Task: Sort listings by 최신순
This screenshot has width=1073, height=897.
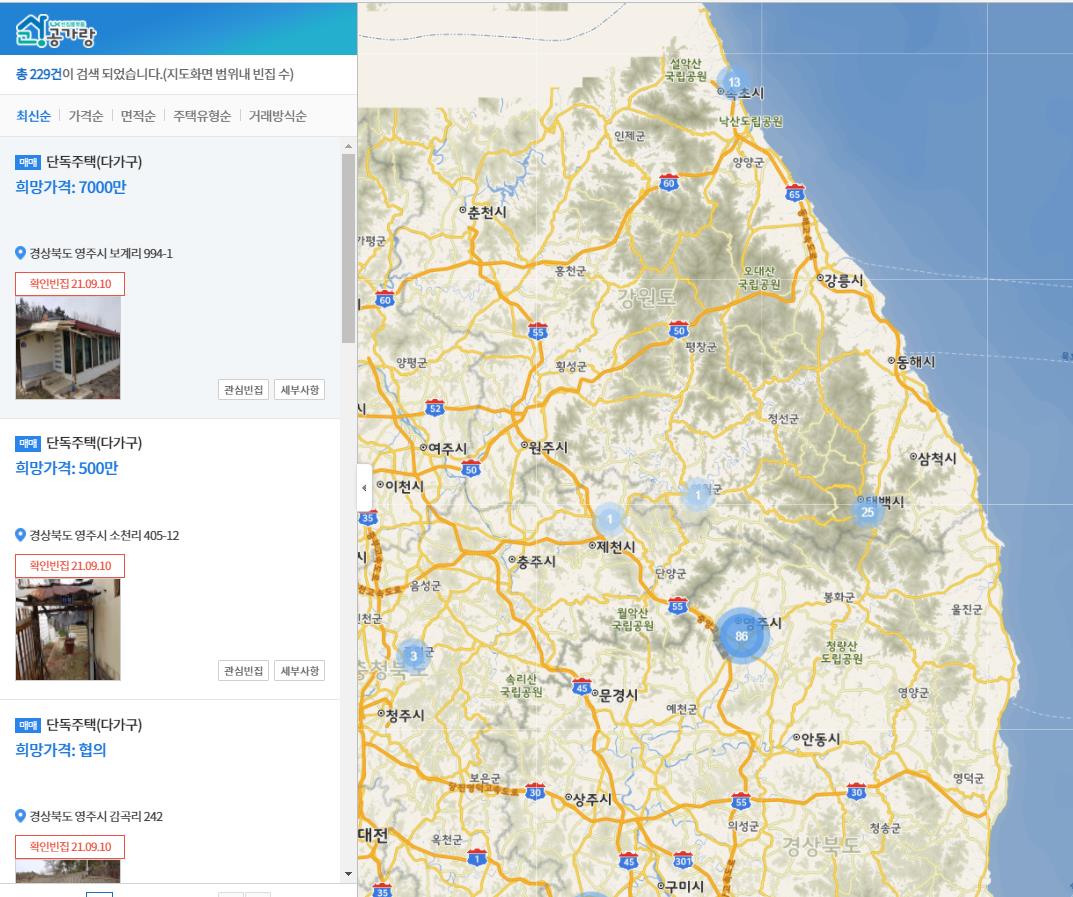Action: pyautogui.click(x=34, y=116)
